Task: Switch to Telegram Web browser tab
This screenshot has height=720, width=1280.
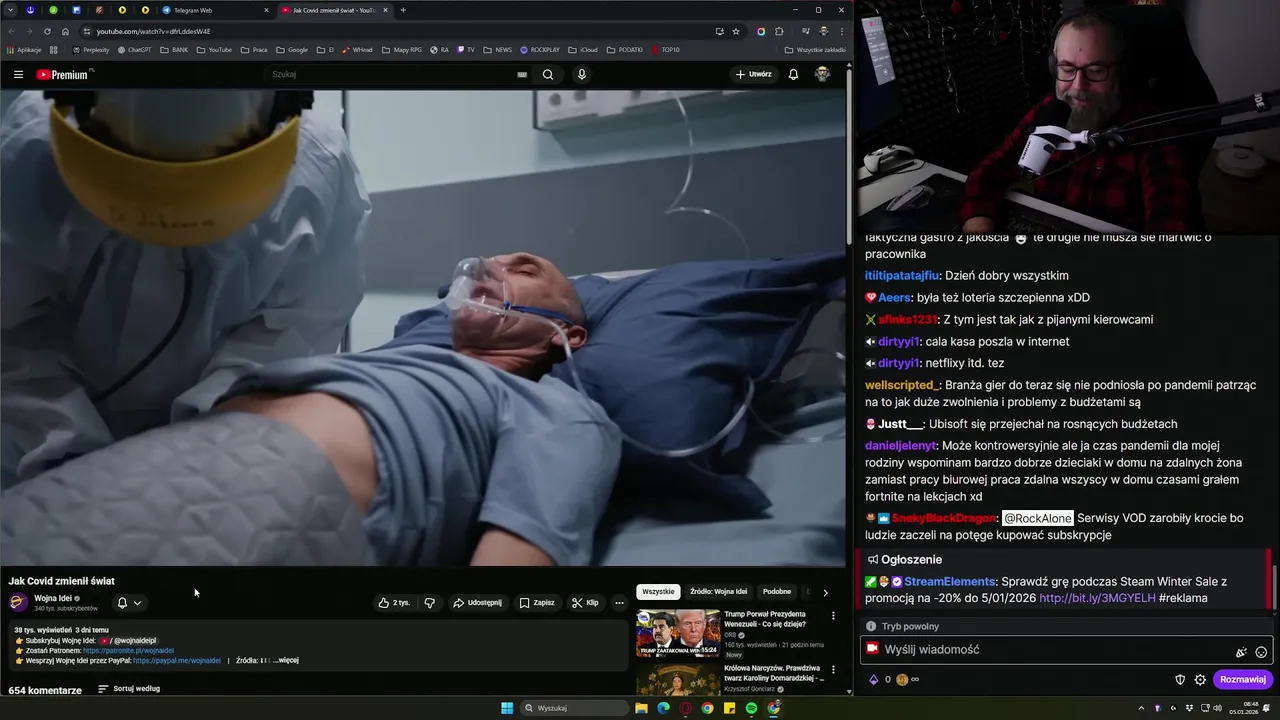Action: 213,10
